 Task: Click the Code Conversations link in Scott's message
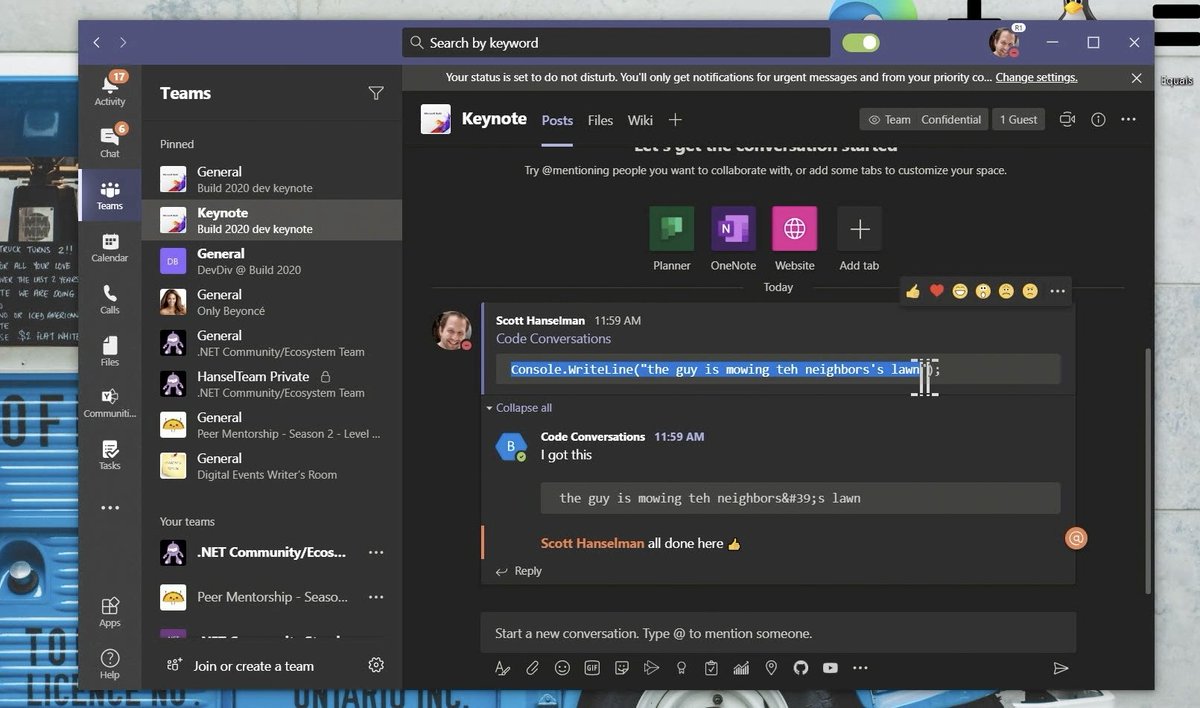(553, 339)
